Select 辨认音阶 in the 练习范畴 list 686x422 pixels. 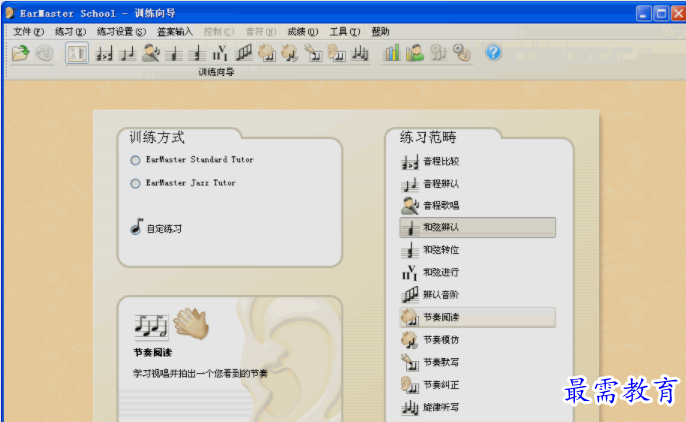coord(477,295)
